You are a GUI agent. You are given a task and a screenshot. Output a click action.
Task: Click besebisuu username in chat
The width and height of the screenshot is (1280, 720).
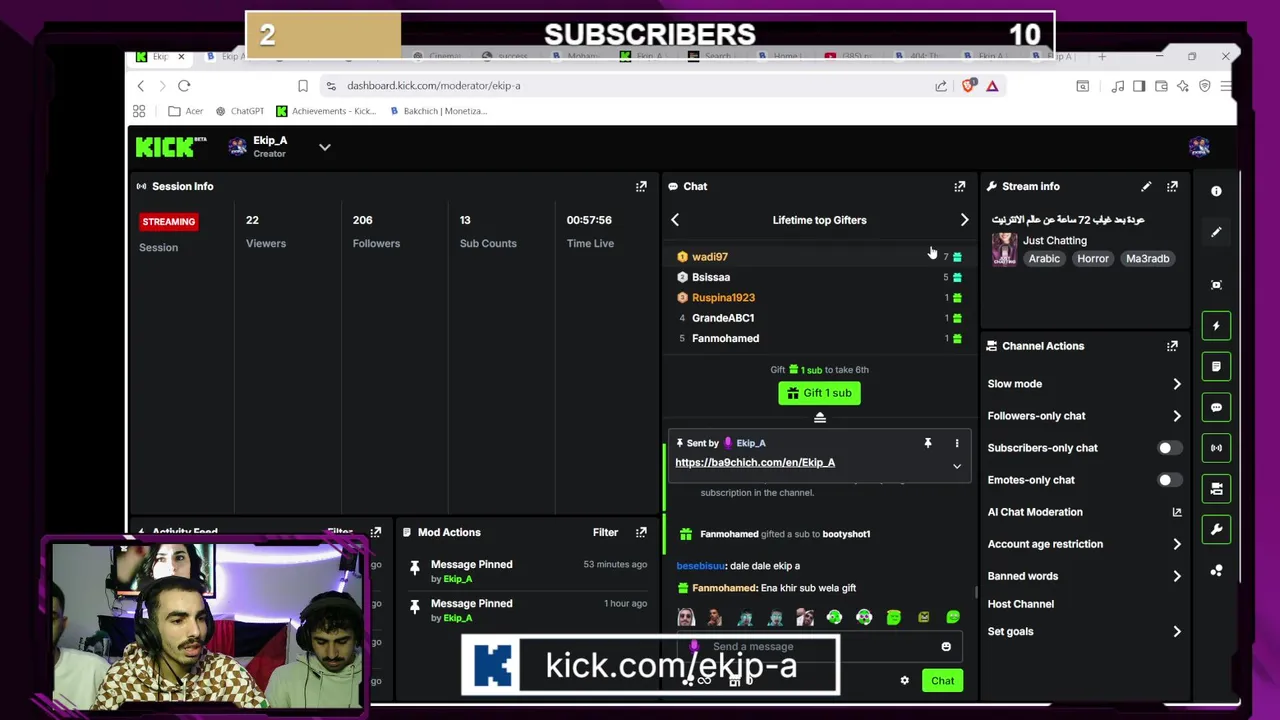tap(701, 566)
